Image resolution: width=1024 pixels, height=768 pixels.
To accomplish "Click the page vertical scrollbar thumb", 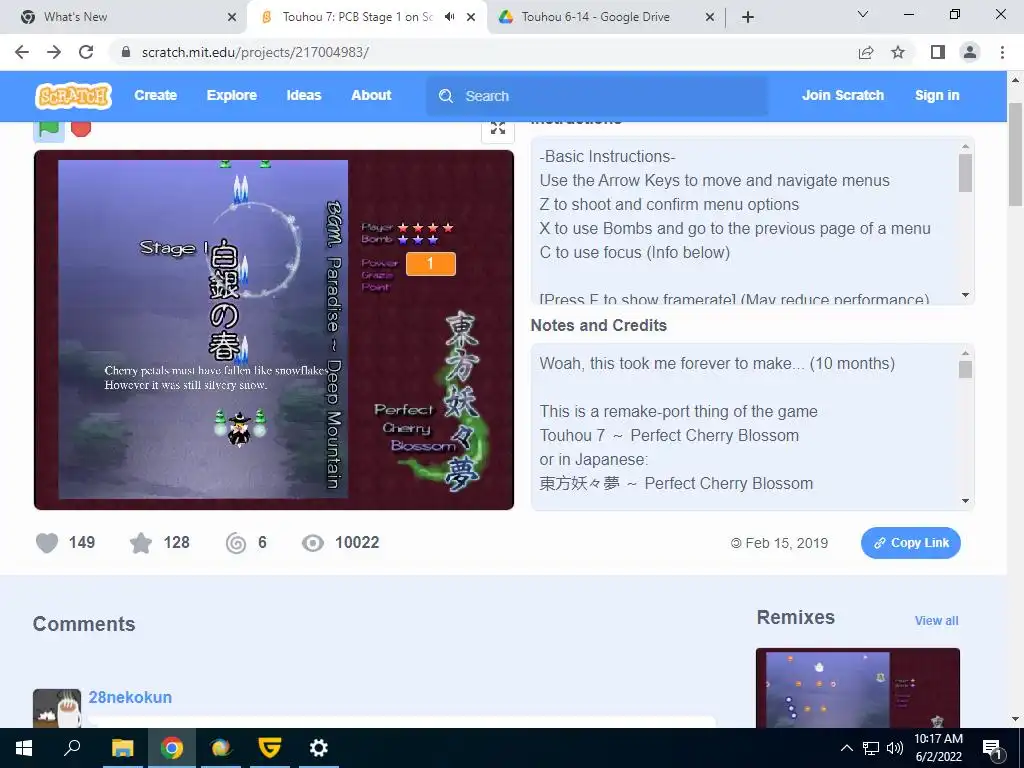I will [1016, 154].
